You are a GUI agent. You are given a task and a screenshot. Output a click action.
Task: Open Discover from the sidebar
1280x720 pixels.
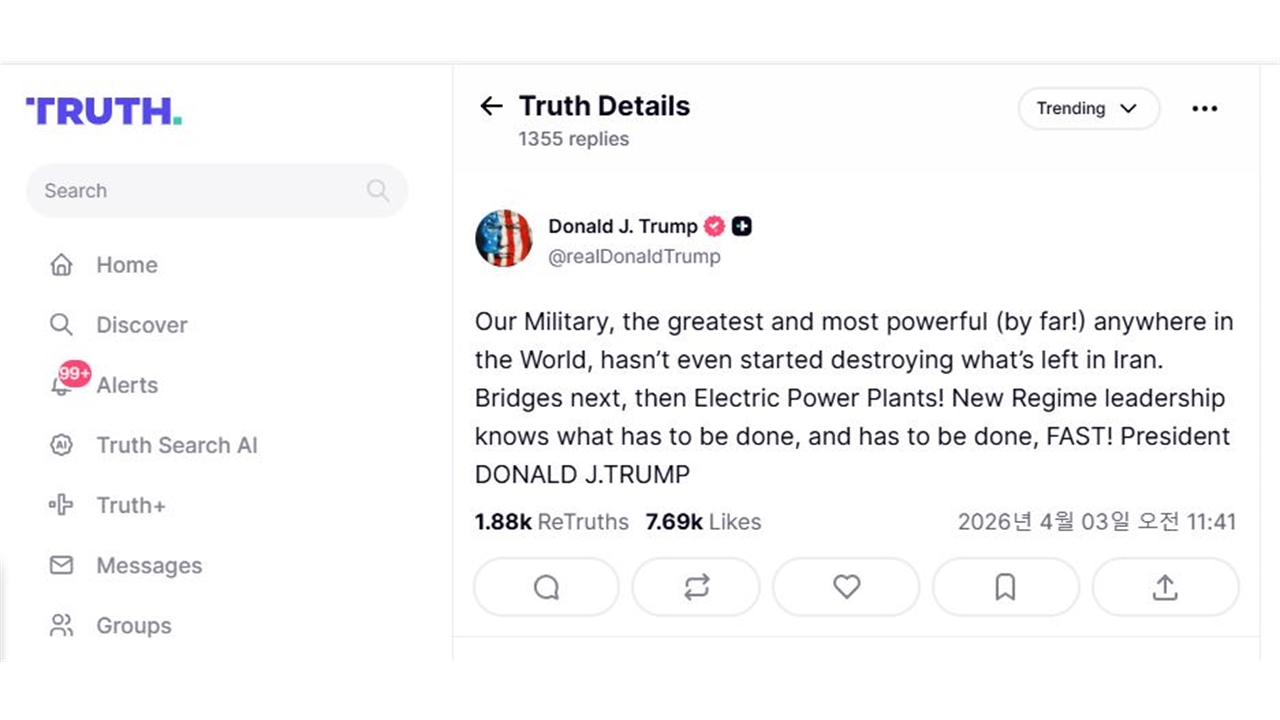pyautogui.click(x=141, y=325)
